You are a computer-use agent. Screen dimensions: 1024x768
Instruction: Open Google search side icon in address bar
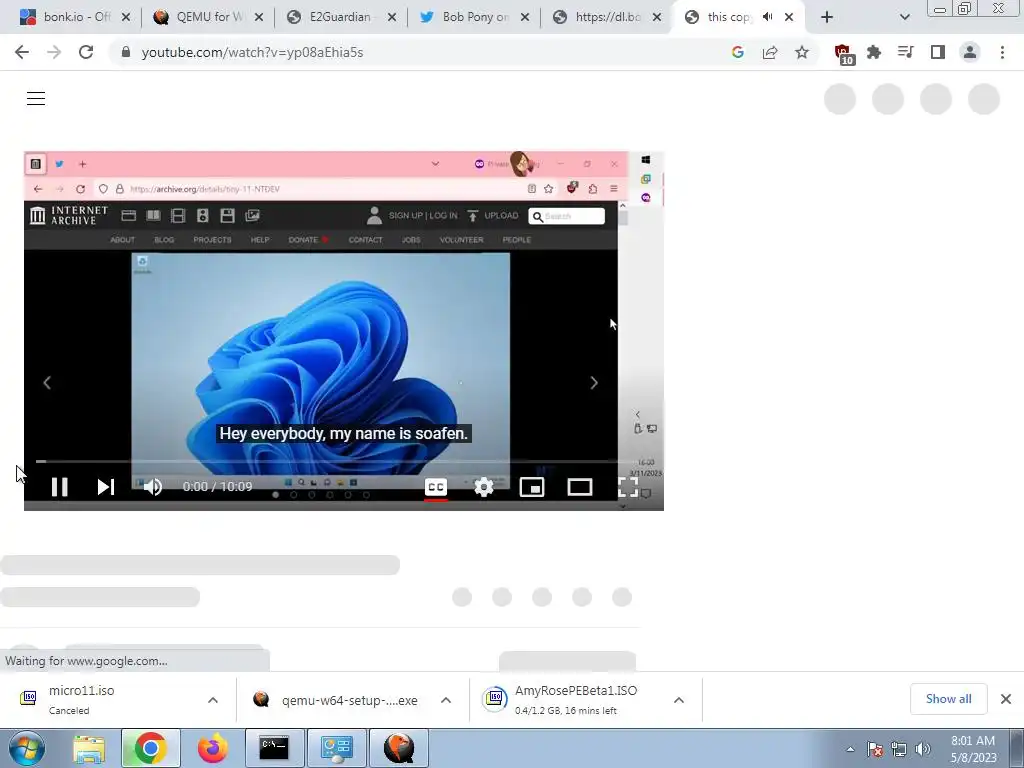point(738,52)
